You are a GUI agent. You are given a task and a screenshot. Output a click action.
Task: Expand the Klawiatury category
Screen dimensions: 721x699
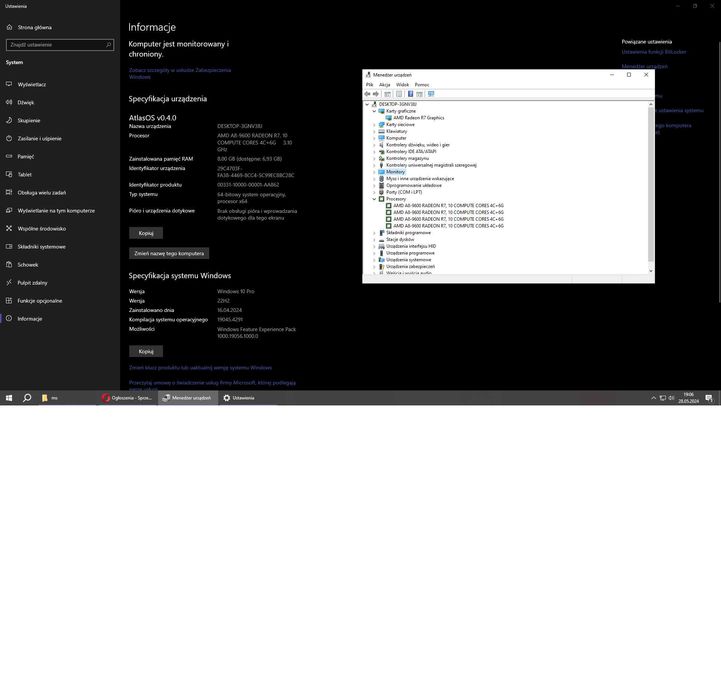pos(374,132)
